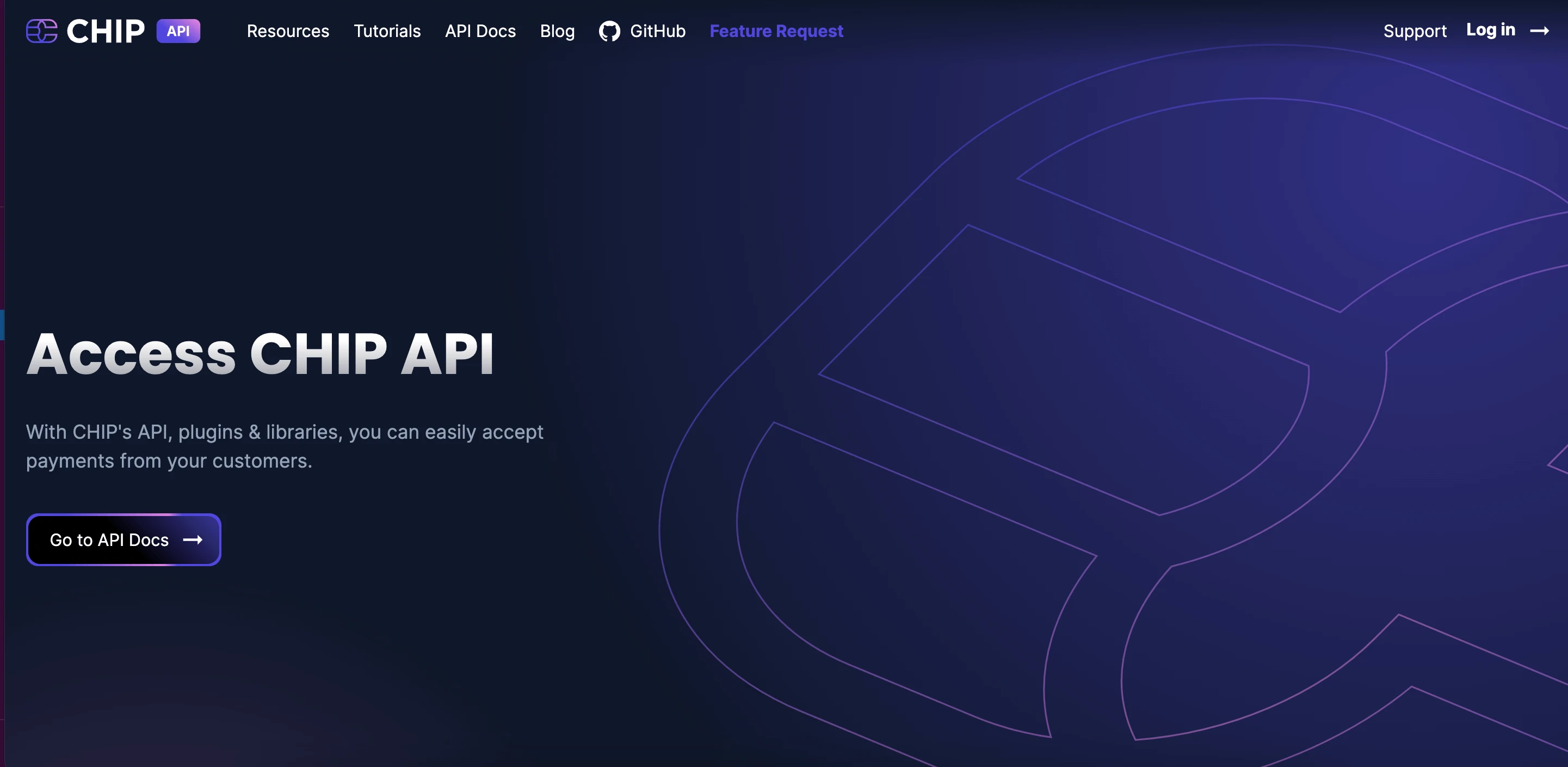Open the Feature Request link
Viewport: 1568px width, 767px height.
(776, 31)
